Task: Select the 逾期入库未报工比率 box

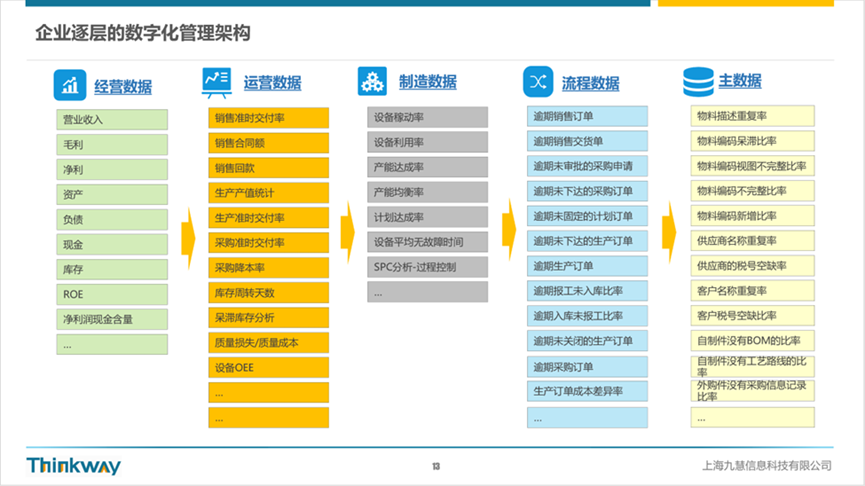Action: tap(588, 316)
